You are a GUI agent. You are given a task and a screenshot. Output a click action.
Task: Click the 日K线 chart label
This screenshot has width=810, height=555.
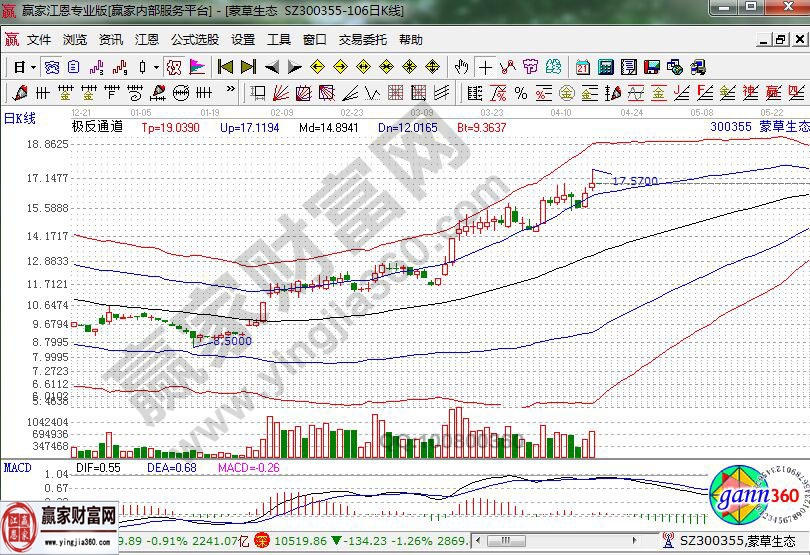(21, 118)
